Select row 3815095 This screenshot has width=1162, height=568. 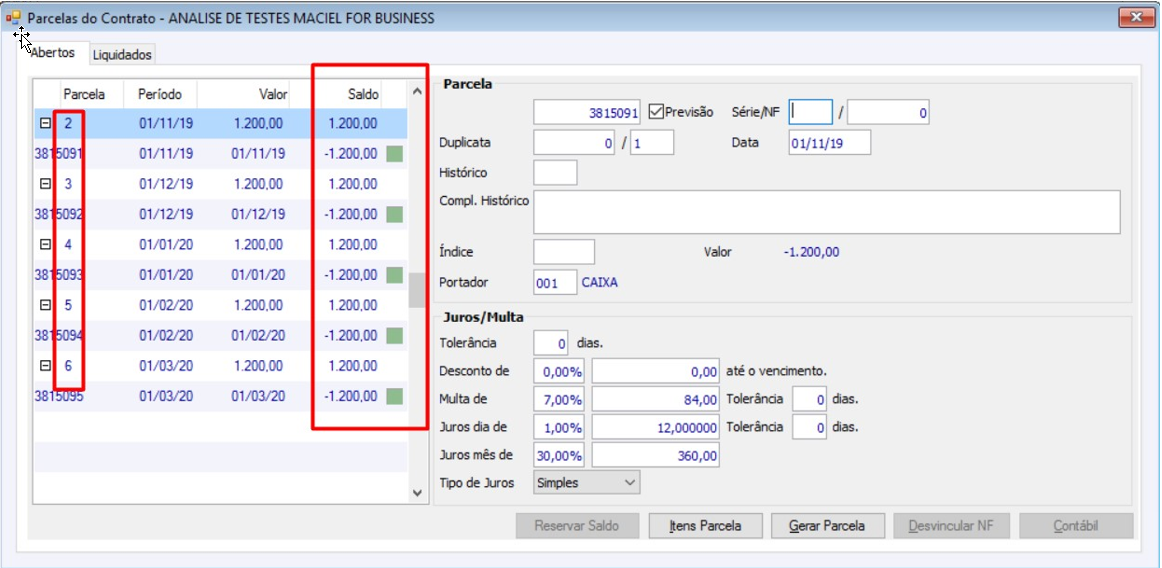click(221, 396)
